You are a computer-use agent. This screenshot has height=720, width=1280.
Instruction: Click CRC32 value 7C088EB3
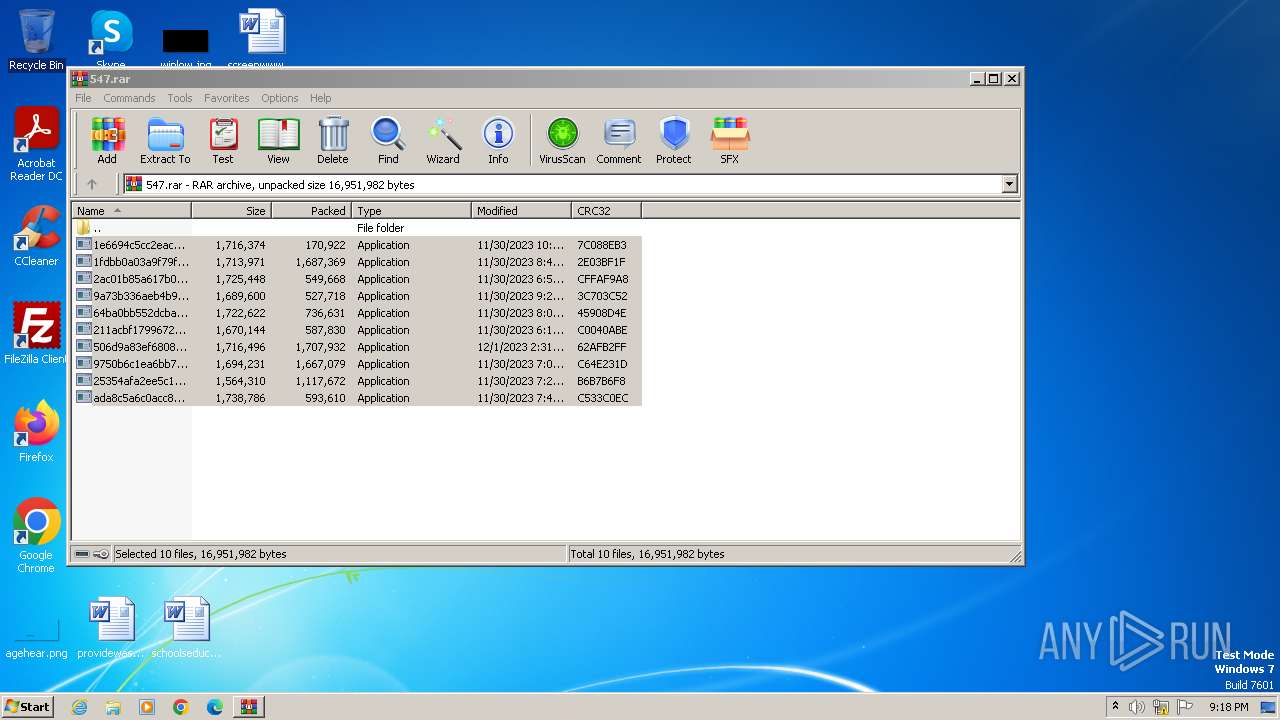[x=602, y=245]
